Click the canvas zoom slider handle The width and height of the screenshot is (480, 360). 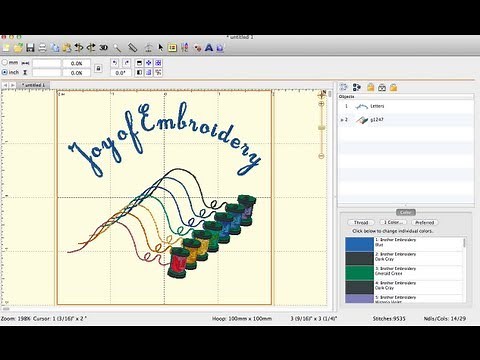coord(321,128)
